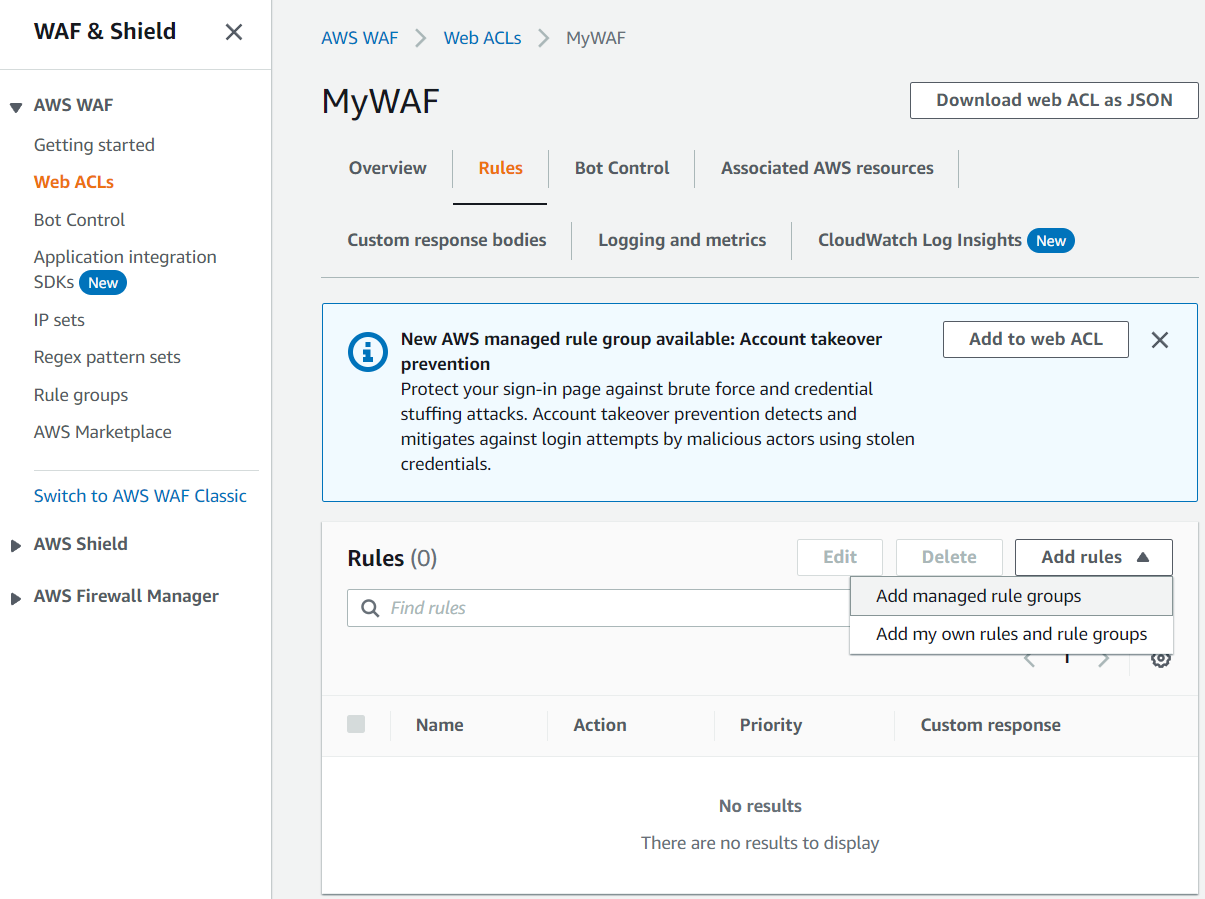Click the Custom response column header
The width and height of the screenshot is (1205, 899).
(991, 725)
